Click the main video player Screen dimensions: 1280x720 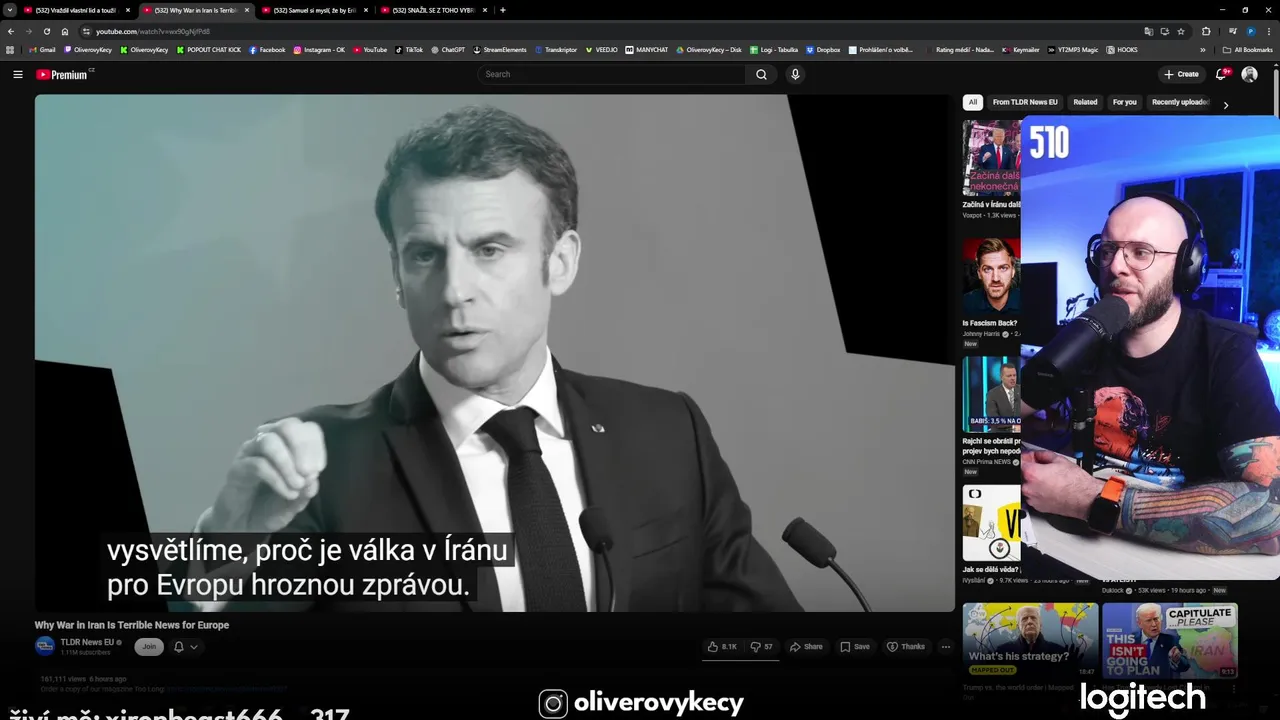tap(495, 353)
